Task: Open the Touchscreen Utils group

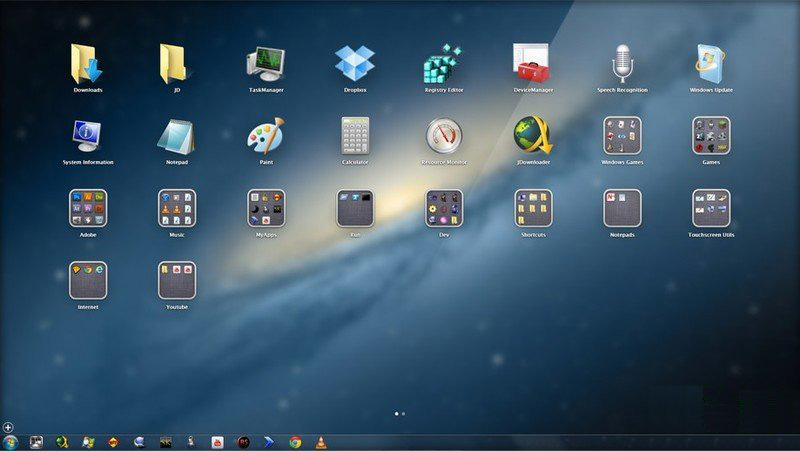Action: 711,208
